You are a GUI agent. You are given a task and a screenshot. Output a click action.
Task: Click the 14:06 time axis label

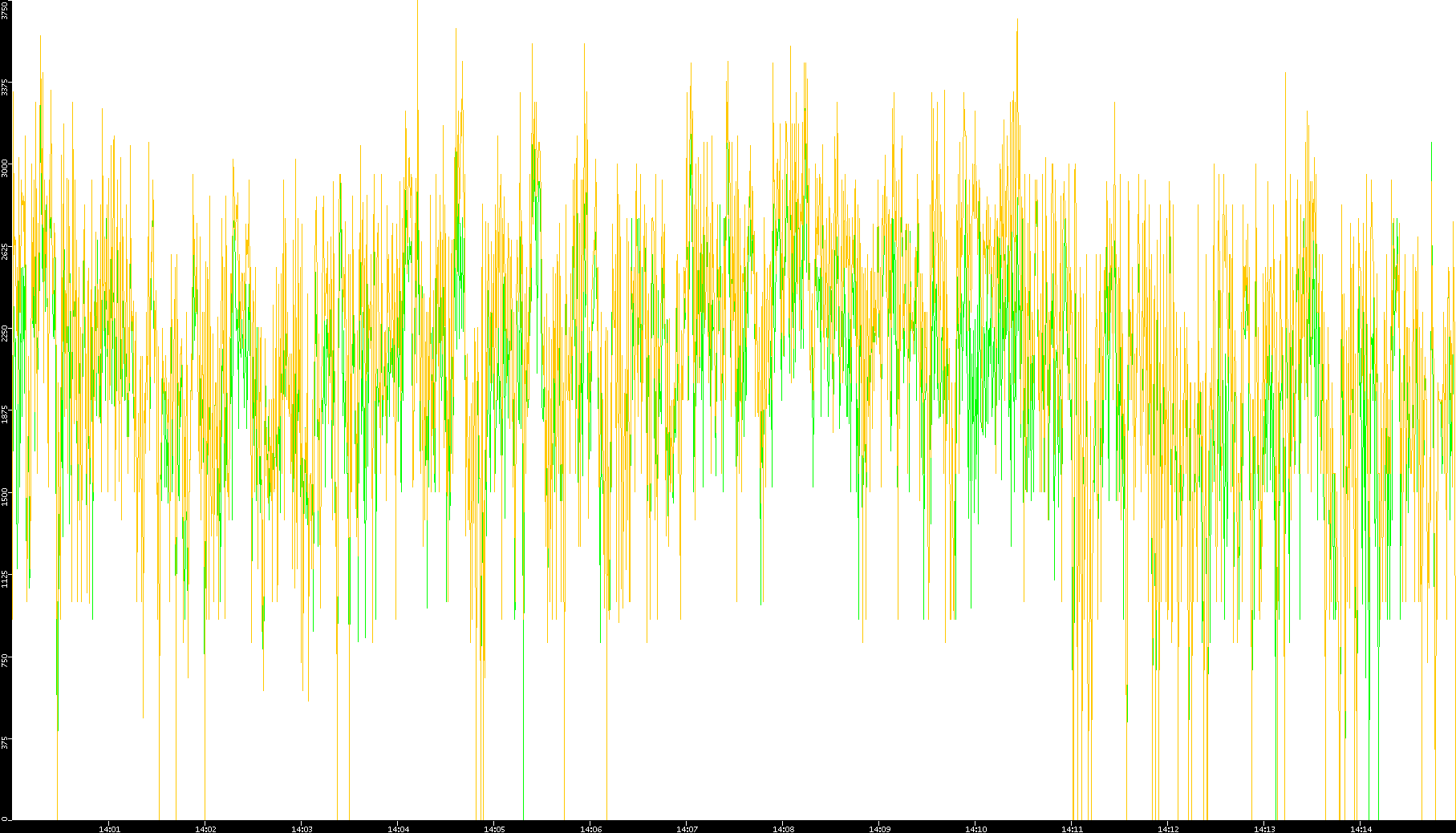coord(590,829)
